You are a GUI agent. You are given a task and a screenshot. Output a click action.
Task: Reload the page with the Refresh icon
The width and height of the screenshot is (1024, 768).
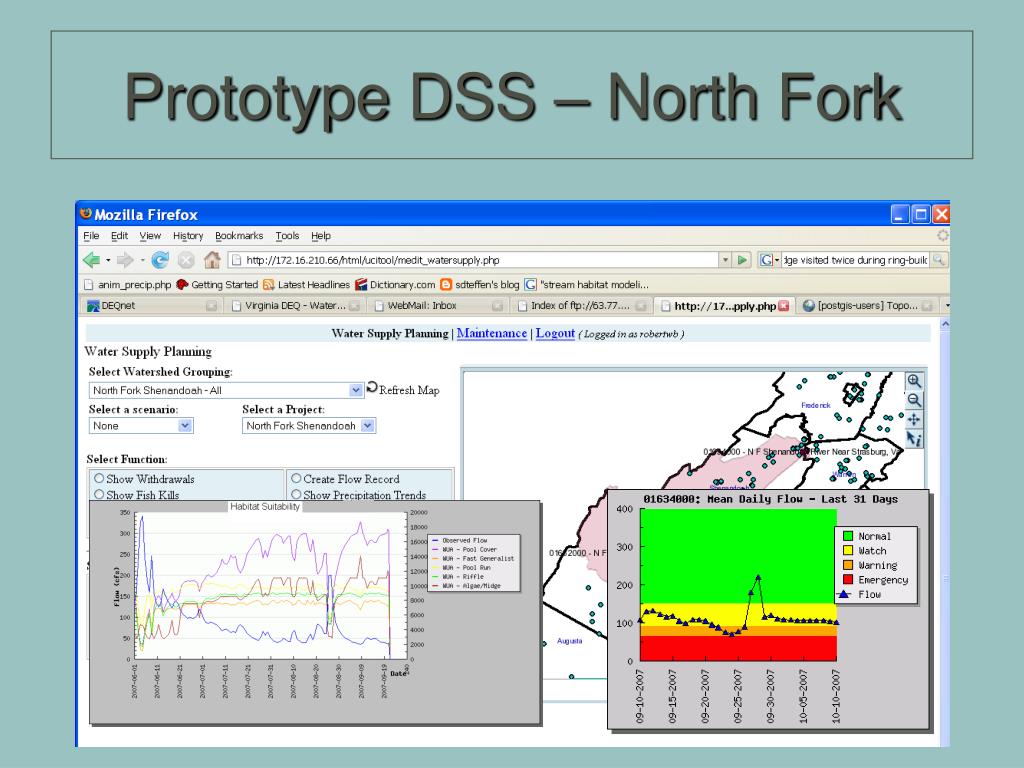click(x=160, y=261)
